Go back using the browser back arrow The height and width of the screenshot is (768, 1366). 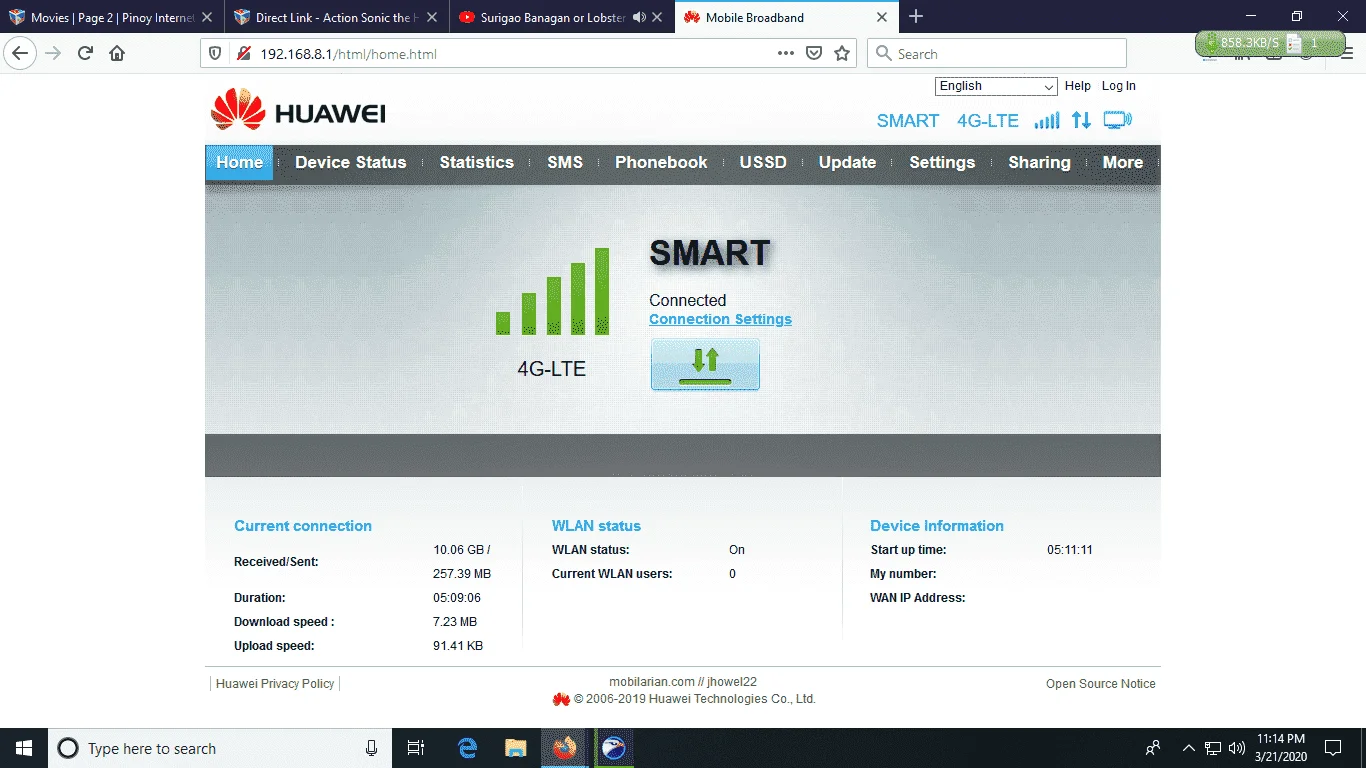(20, 54)
